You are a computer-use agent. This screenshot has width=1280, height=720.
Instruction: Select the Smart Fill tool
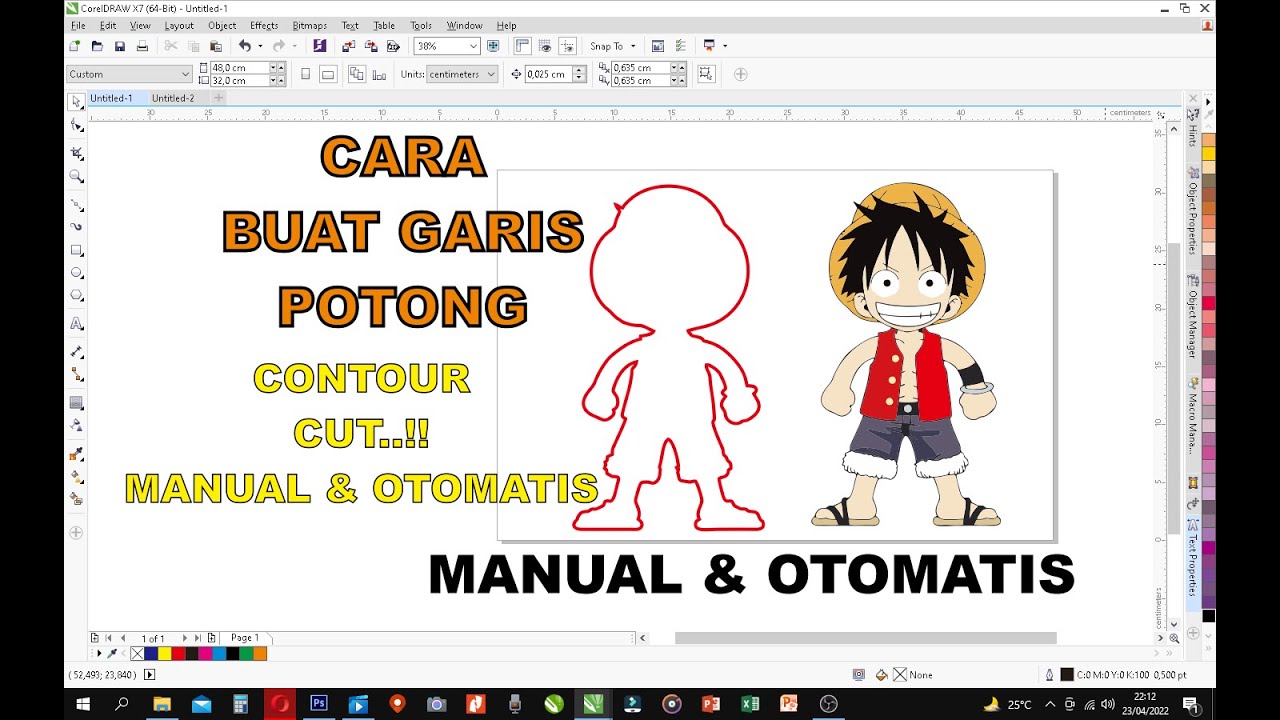point(77,500)
